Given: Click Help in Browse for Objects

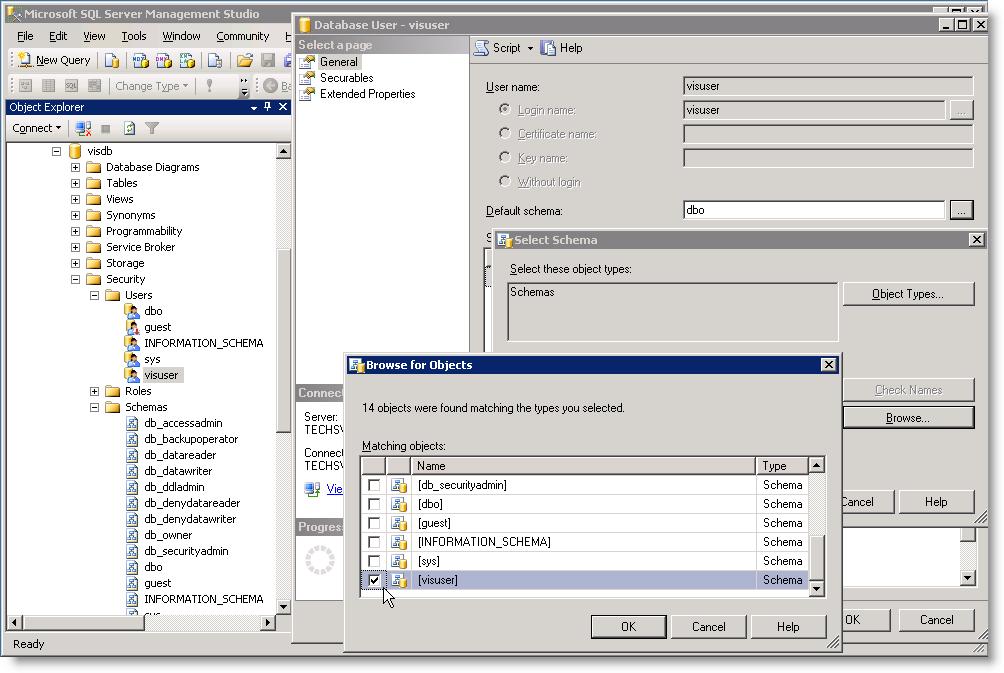Looking at the screenshot, I should click(788, 627).
